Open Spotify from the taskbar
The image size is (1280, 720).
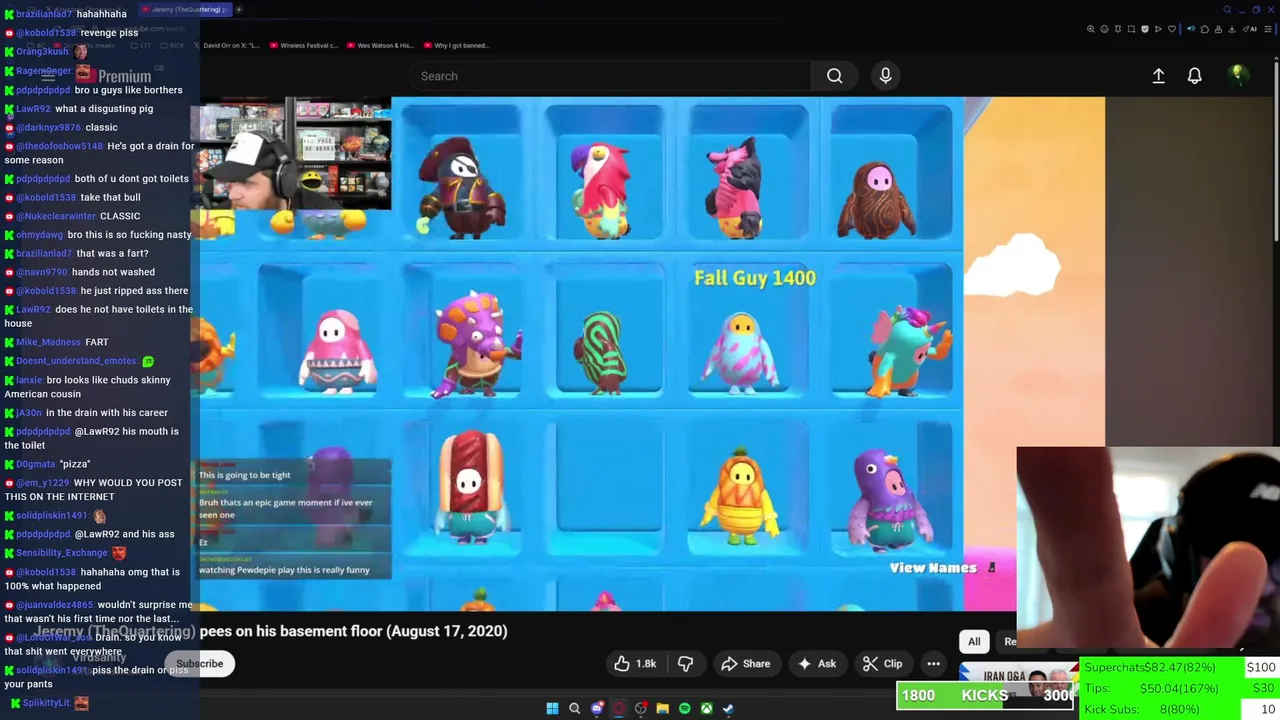pyautogui.click(x=684, y=708)
